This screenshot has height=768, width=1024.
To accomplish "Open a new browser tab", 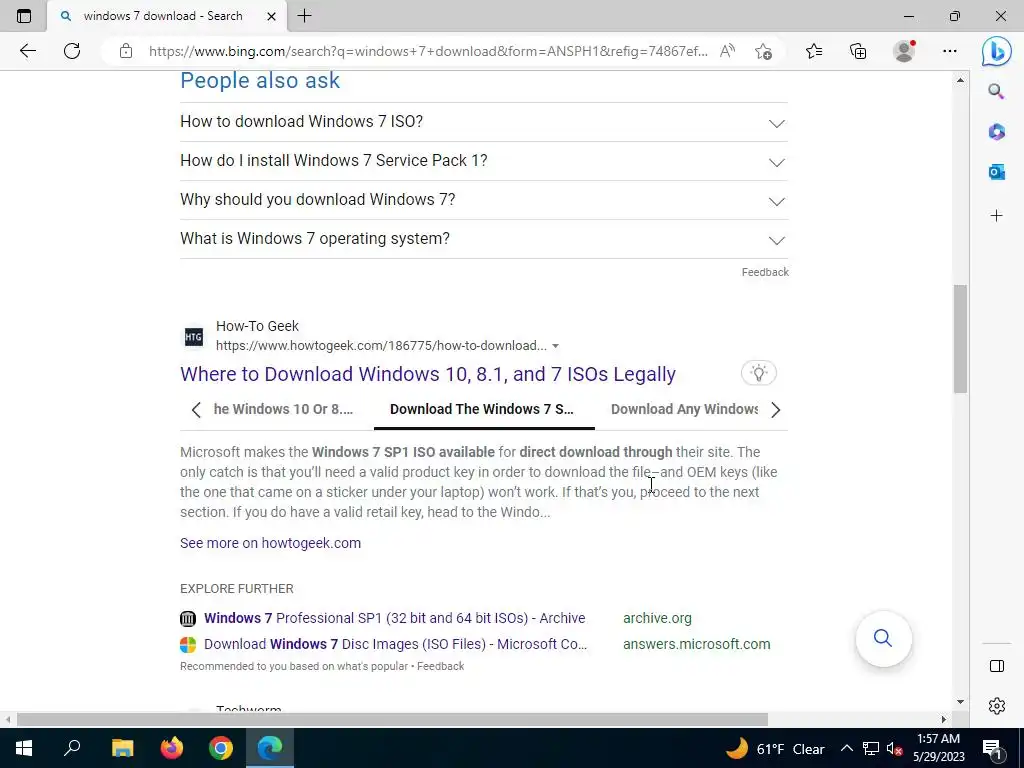I will click(x=304, y=16).
